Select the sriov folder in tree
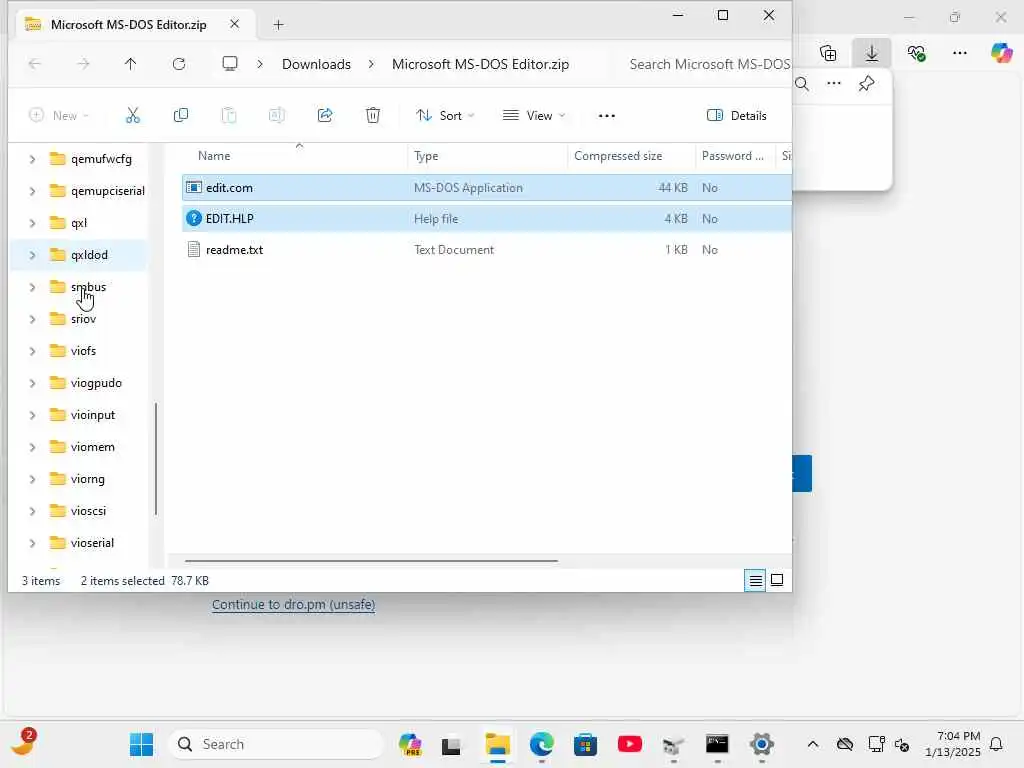This screenshot has height=768, width=1024. [x=83, y=319]
